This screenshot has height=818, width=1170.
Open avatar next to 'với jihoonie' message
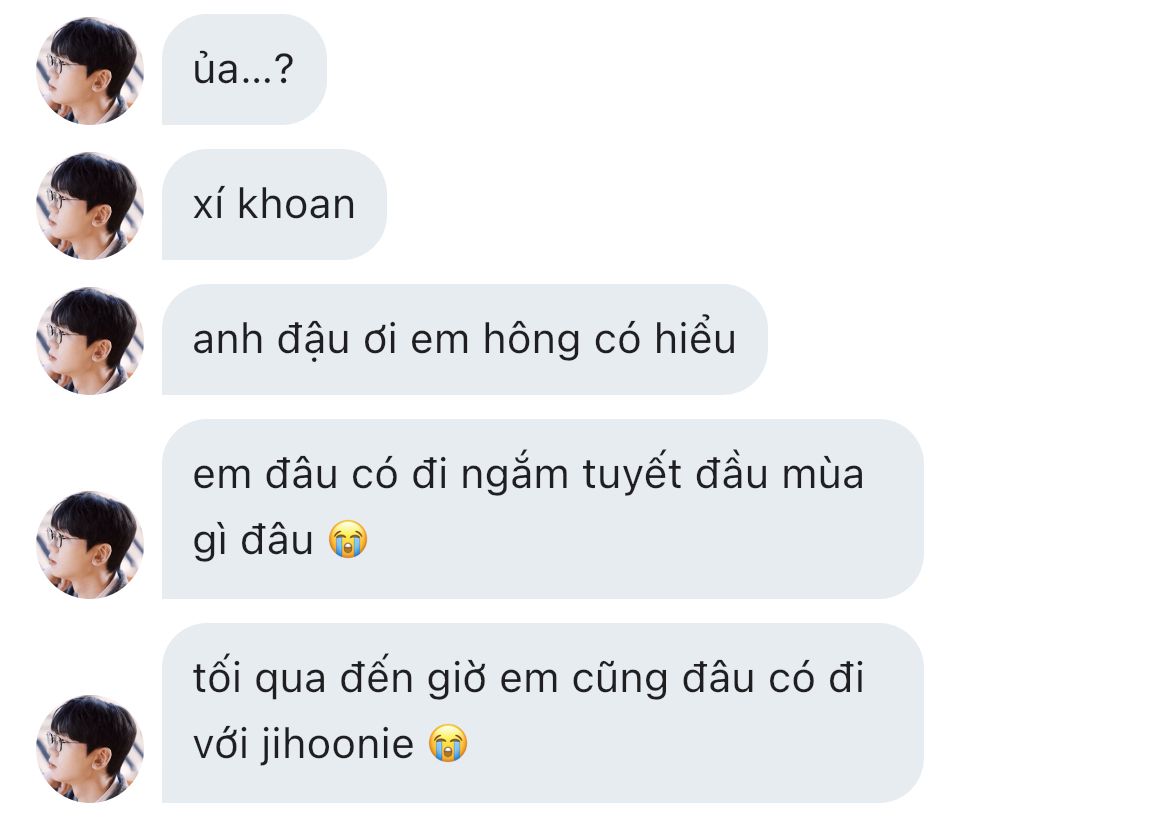click(90, 749)
